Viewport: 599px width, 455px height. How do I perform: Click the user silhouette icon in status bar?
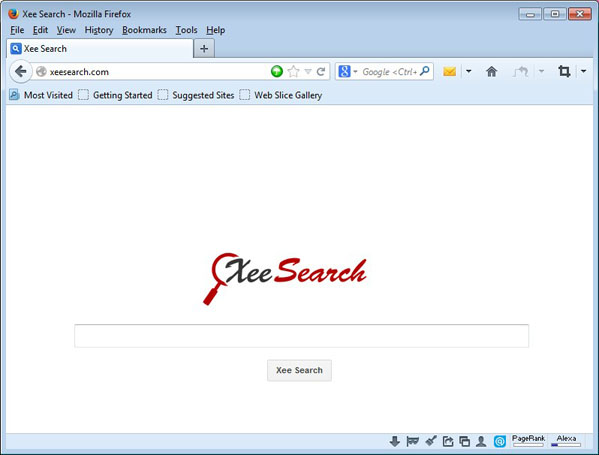click(481, 441)
